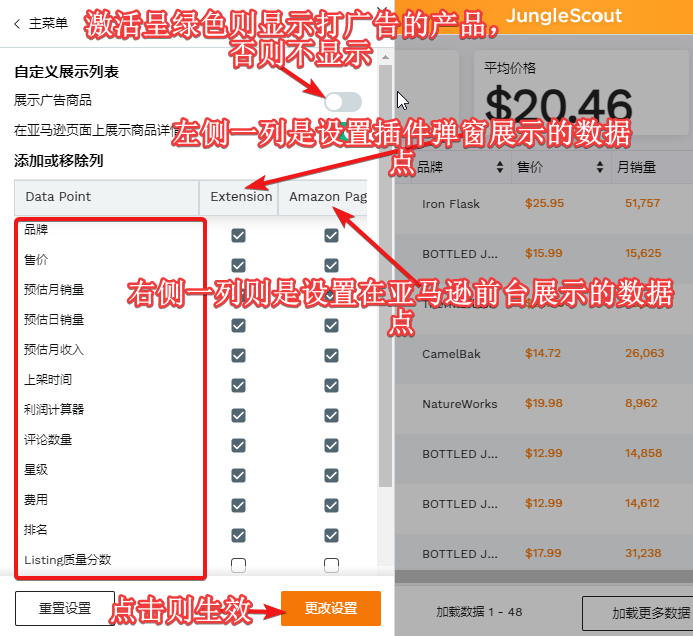
Task: Uncheck the Extension checkbox for 品牌
Action: pos(238,235)
